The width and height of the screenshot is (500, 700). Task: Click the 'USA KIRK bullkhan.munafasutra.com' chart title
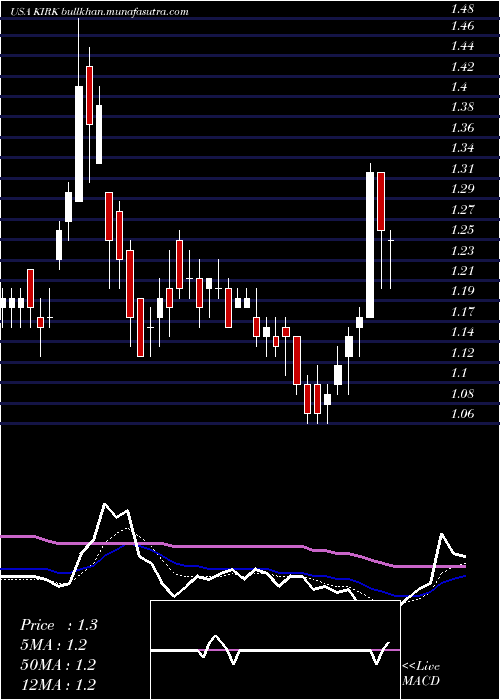point(100,12)
